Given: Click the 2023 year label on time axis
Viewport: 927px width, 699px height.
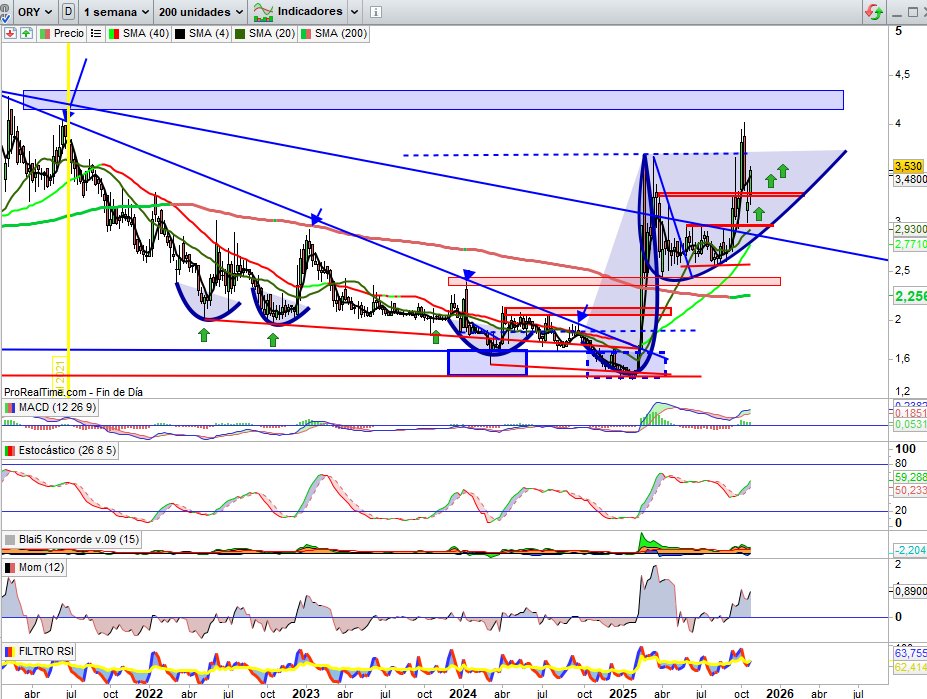Looking at the screenshot, I should coord(306,693).
